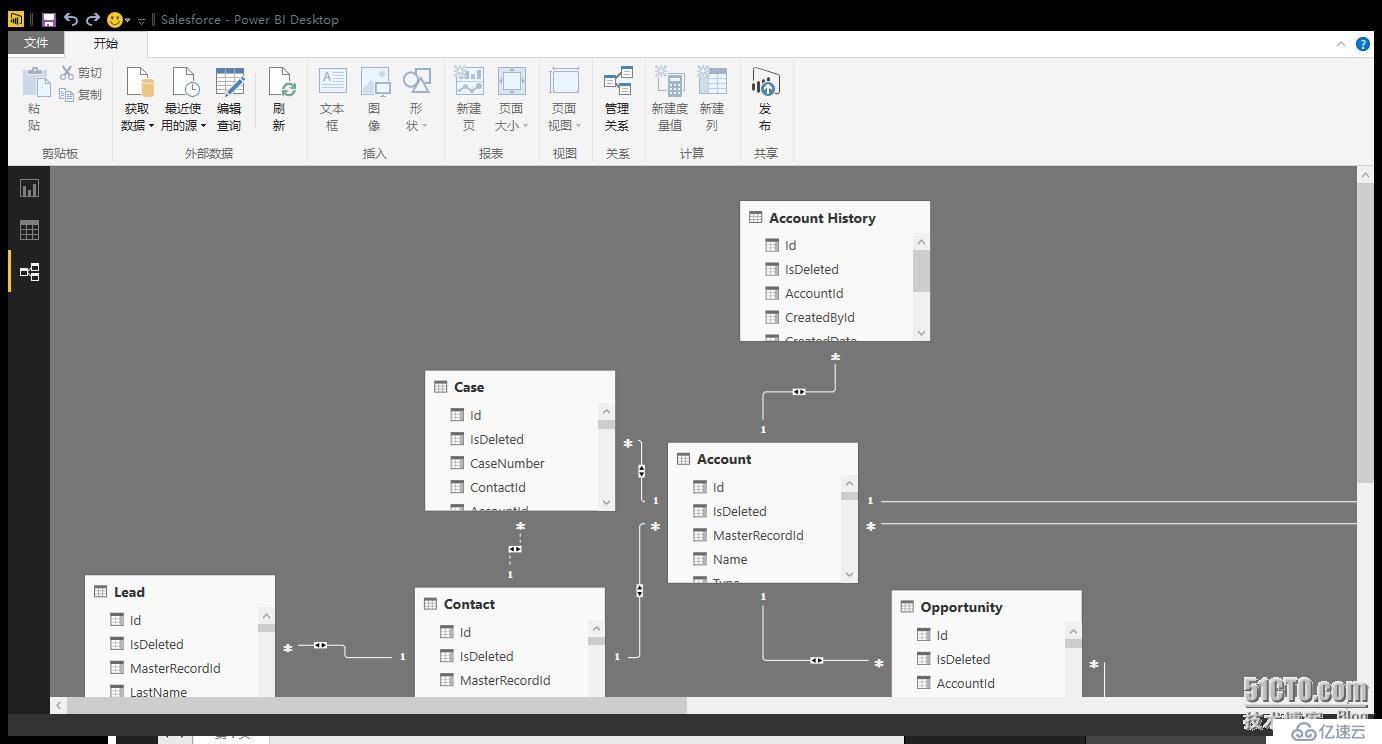
Task: Click the scroll-down arrow in Account History table
Action: pos(921,333)
